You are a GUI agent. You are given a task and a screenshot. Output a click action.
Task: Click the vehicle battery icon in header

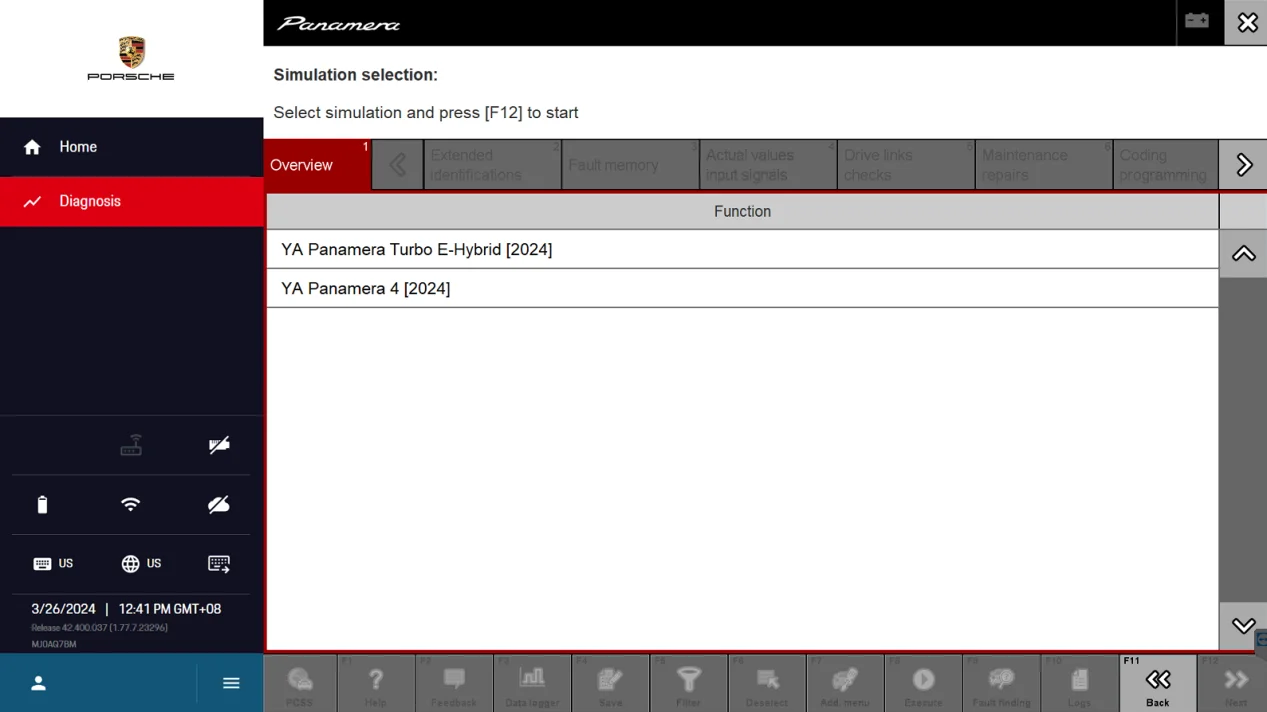pos(1197,21)
